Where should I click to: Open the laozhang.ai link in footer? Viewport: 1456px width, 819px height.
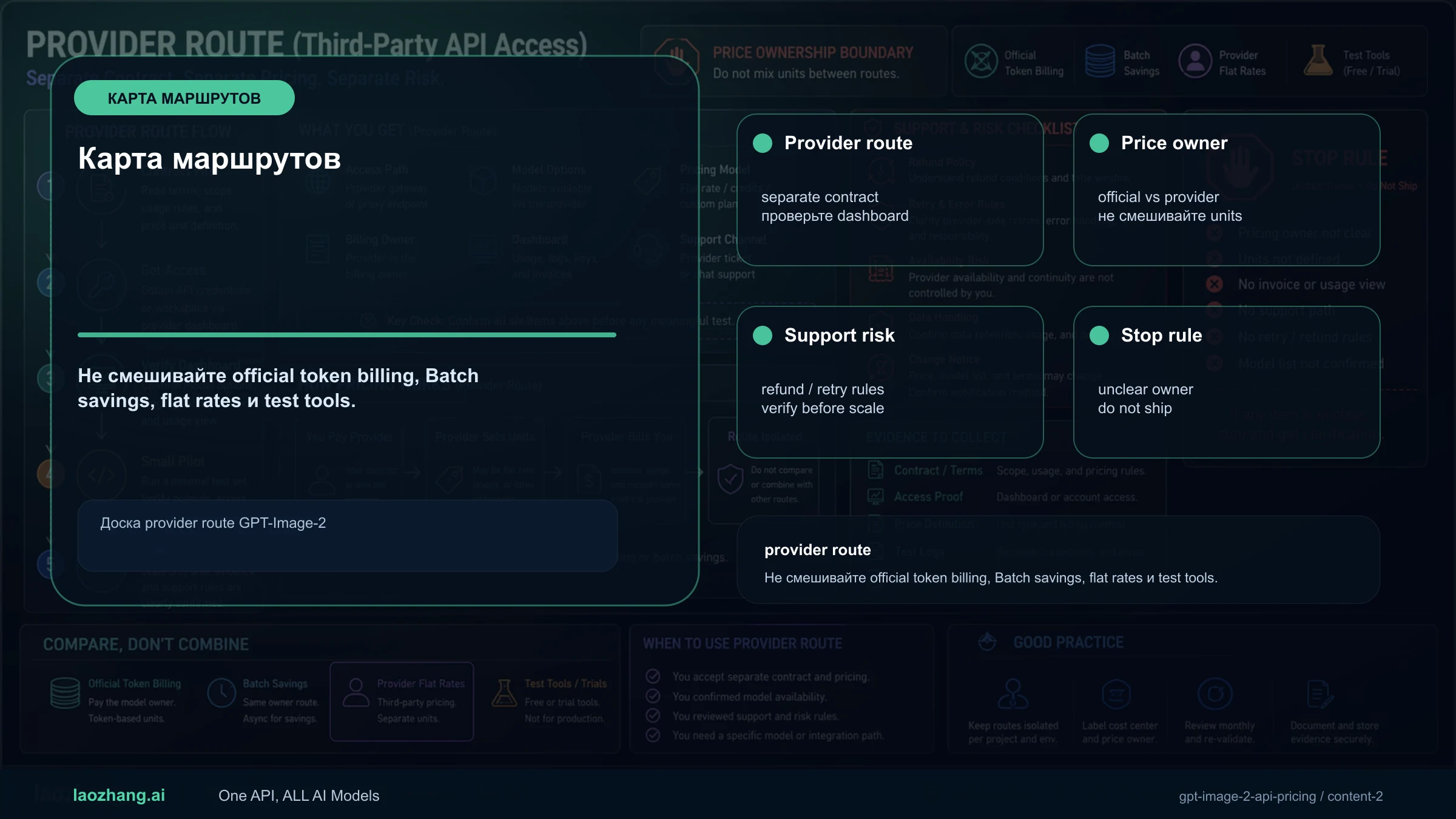click(119, 795)
